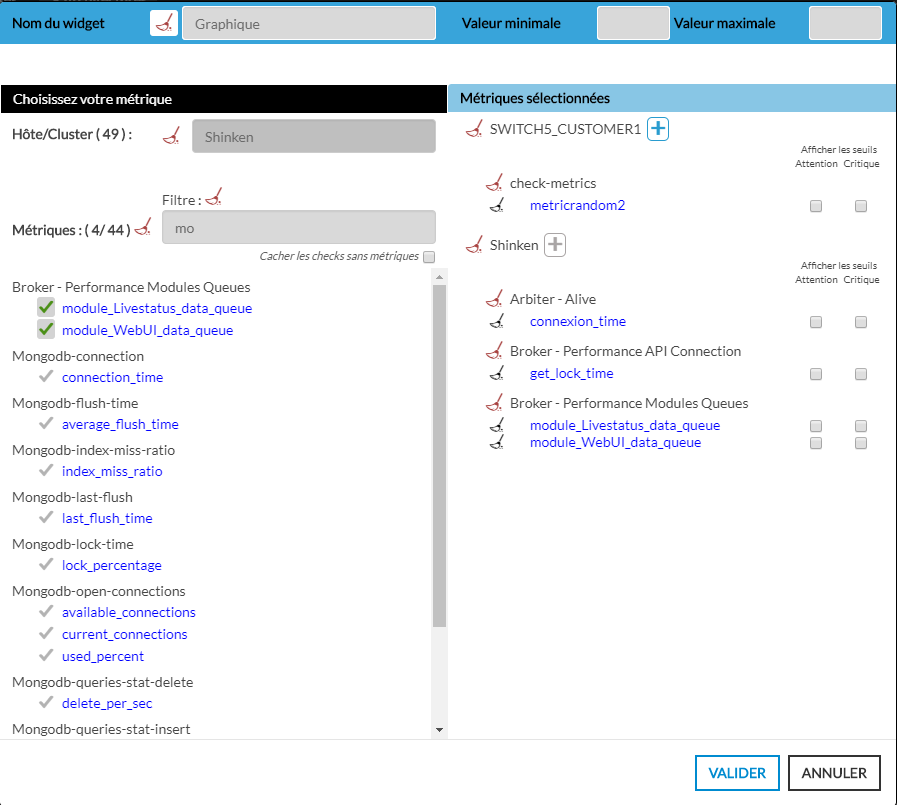Remove metricrandom2 using its black broom icon
The width and height of the screenshot is (897, 805).
pos(497,206)
